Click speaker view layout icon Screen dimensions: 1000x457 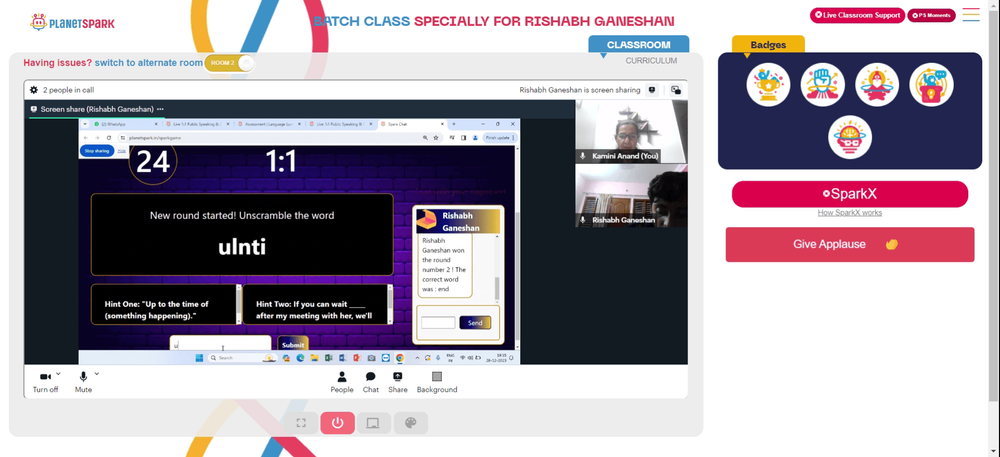tap(652, 90)
